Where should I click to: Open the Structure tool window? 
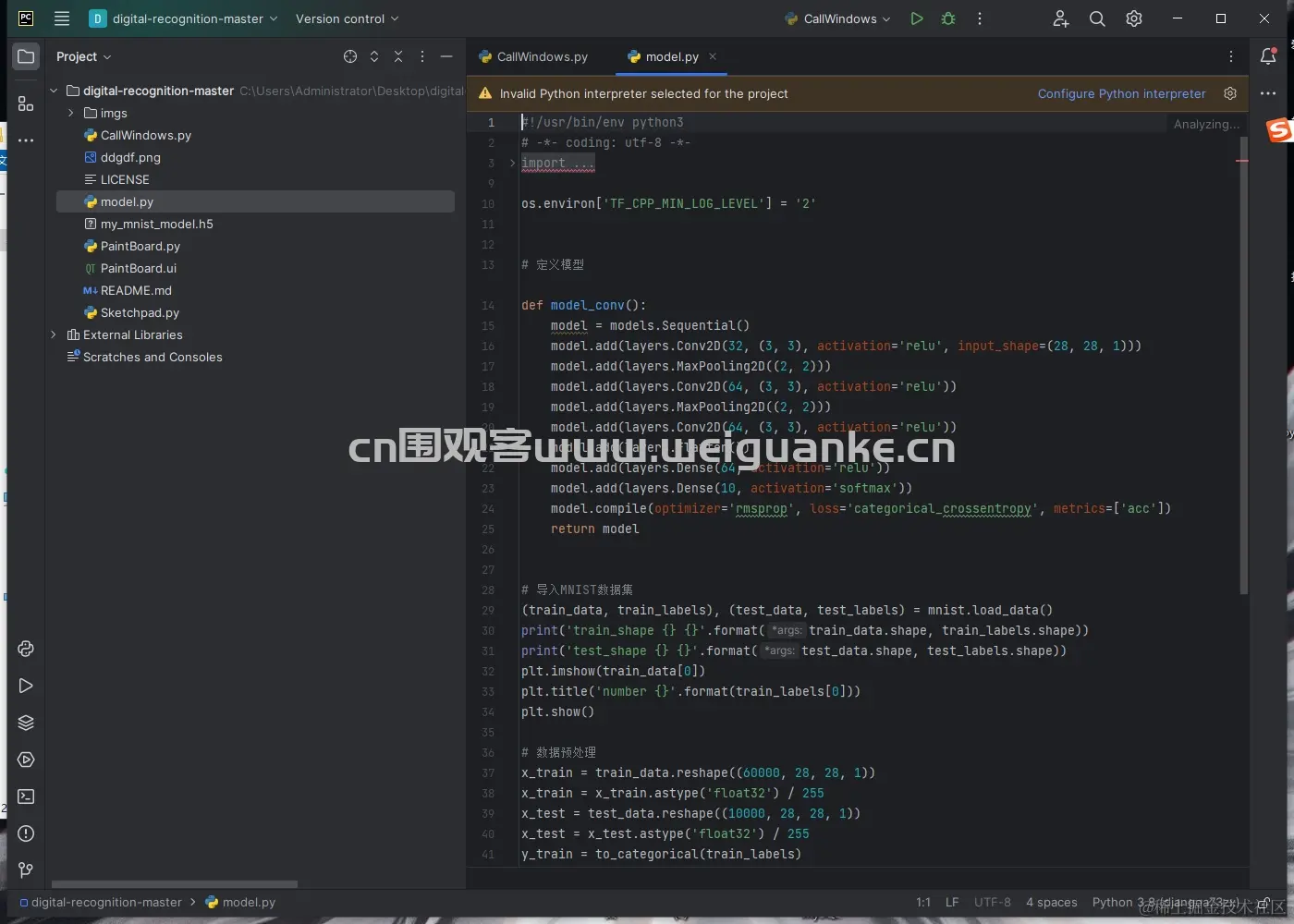(x=26, y=103)
